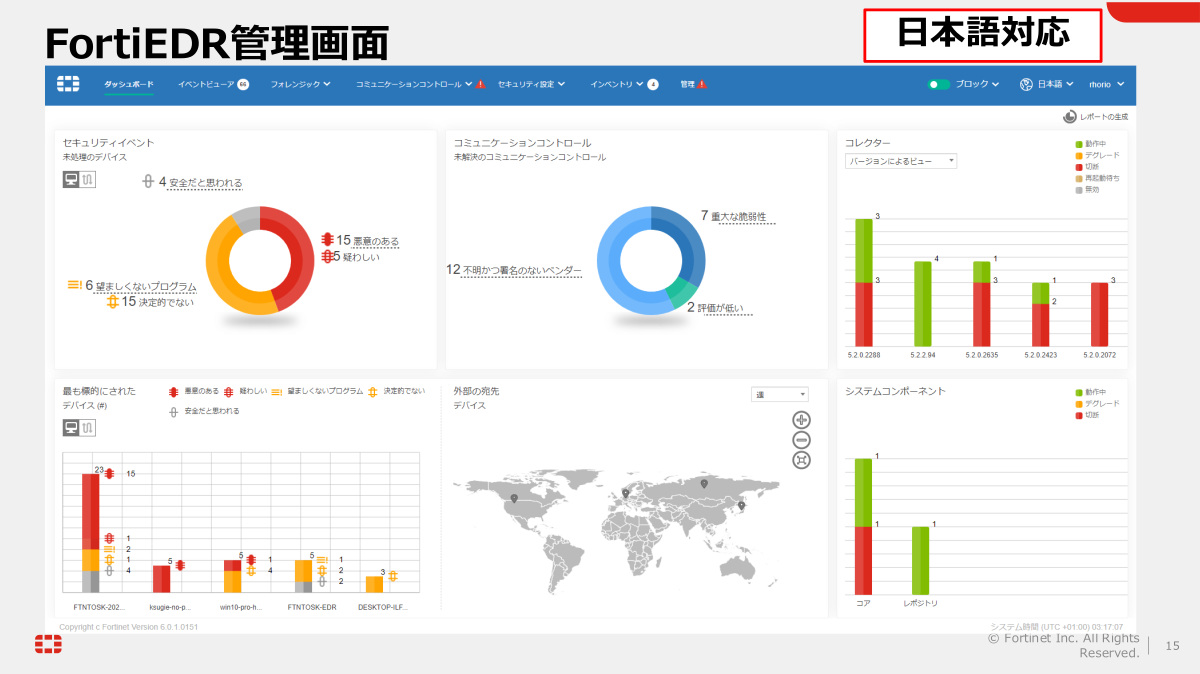This screenshot has width=1200, height=674.
Task: Reset the world map view
Action: click(801, 460)
